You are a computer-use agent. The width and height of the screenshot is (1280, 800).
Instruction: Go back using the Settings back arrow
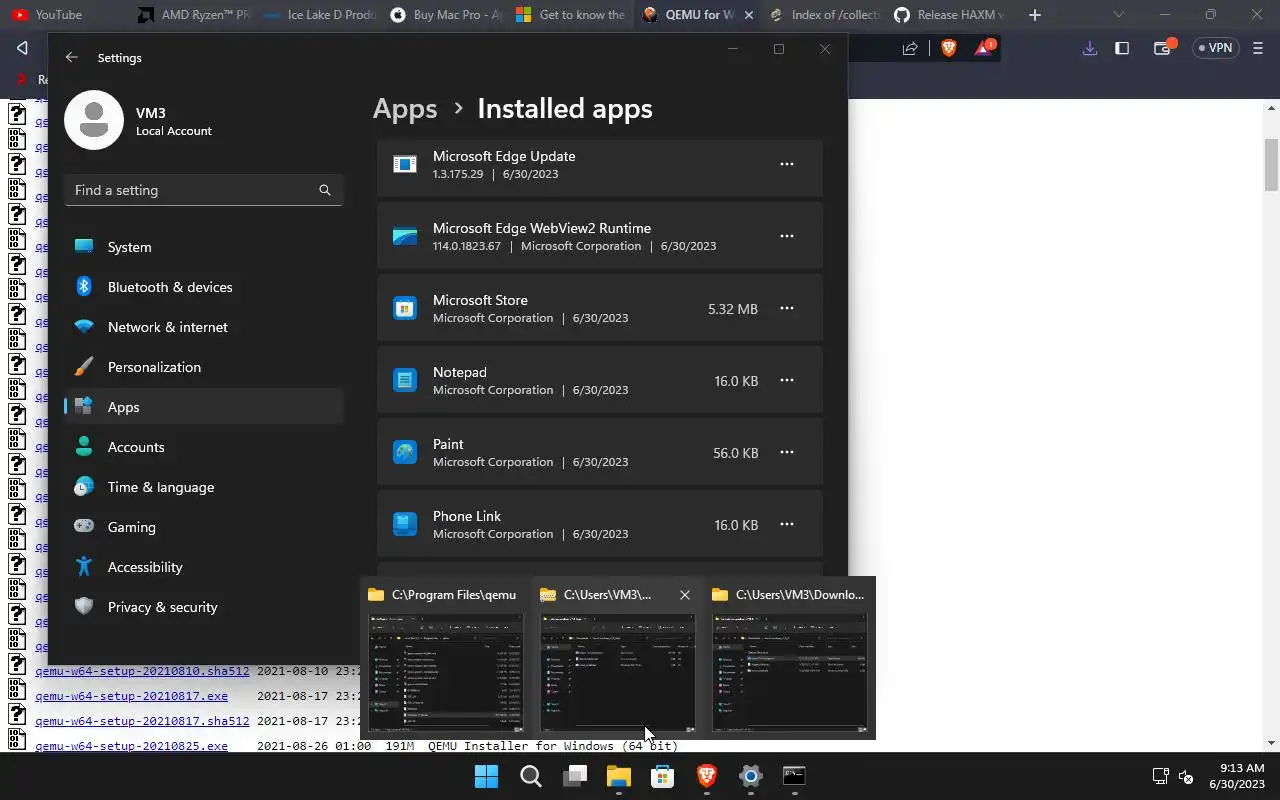click(x=71, y=58)
